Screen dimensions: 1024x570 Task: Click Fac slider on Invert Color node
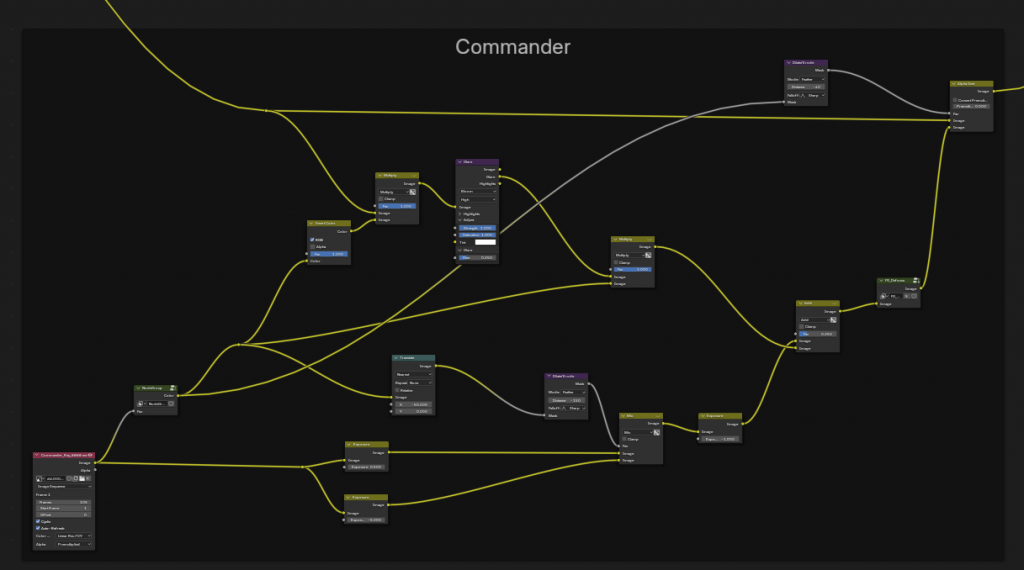328,254
